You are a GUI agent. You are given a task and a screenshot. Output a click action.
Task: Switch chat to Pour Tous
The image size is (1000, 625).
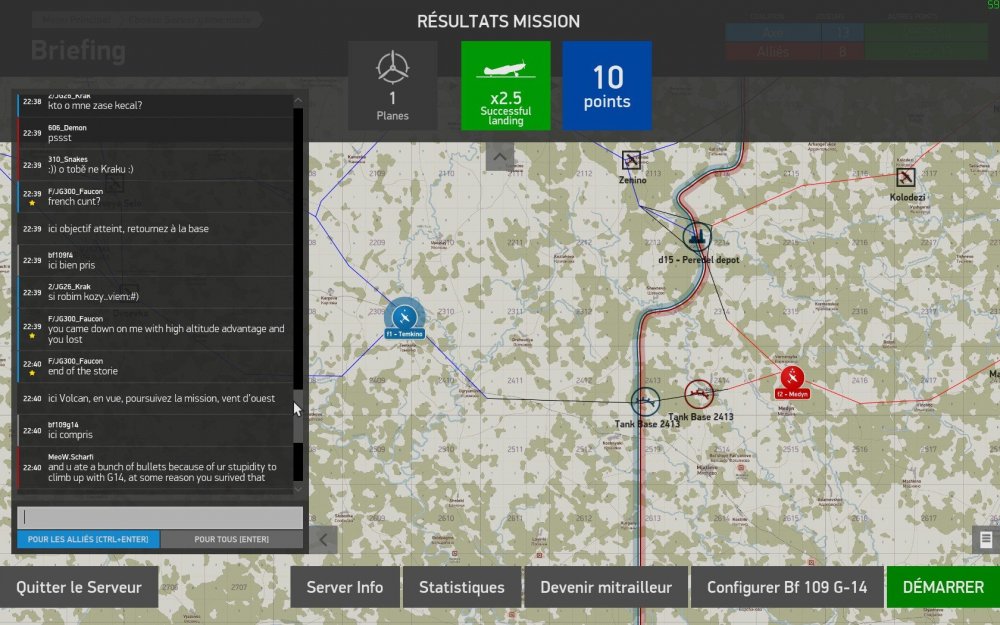click(231, 539)
